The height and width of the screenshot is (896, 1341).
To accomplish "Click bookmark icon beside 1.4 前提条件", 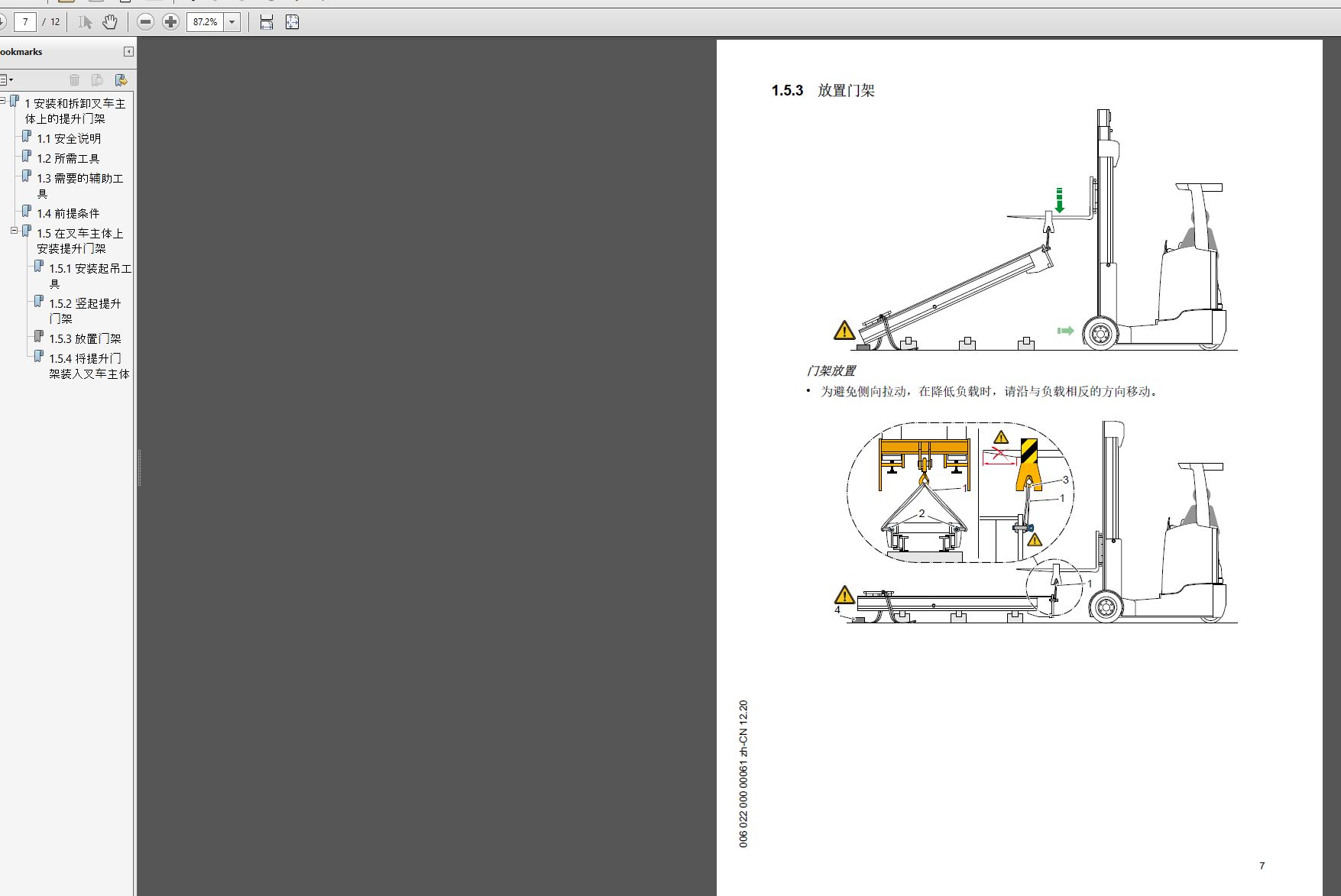I will click(27, 212).
